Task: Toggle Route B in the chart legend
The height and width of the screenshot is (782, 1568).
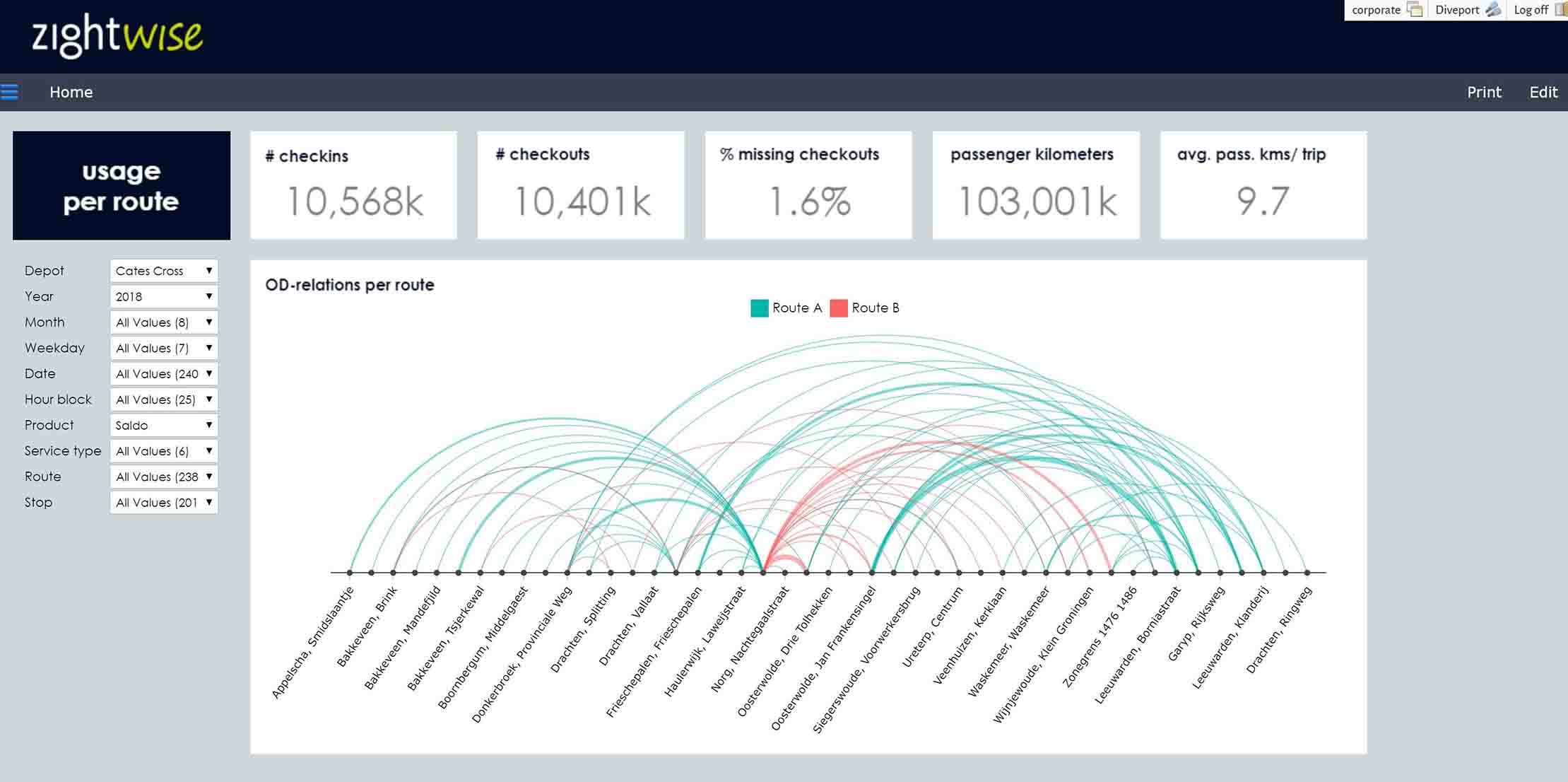Action: coord(876,308)
